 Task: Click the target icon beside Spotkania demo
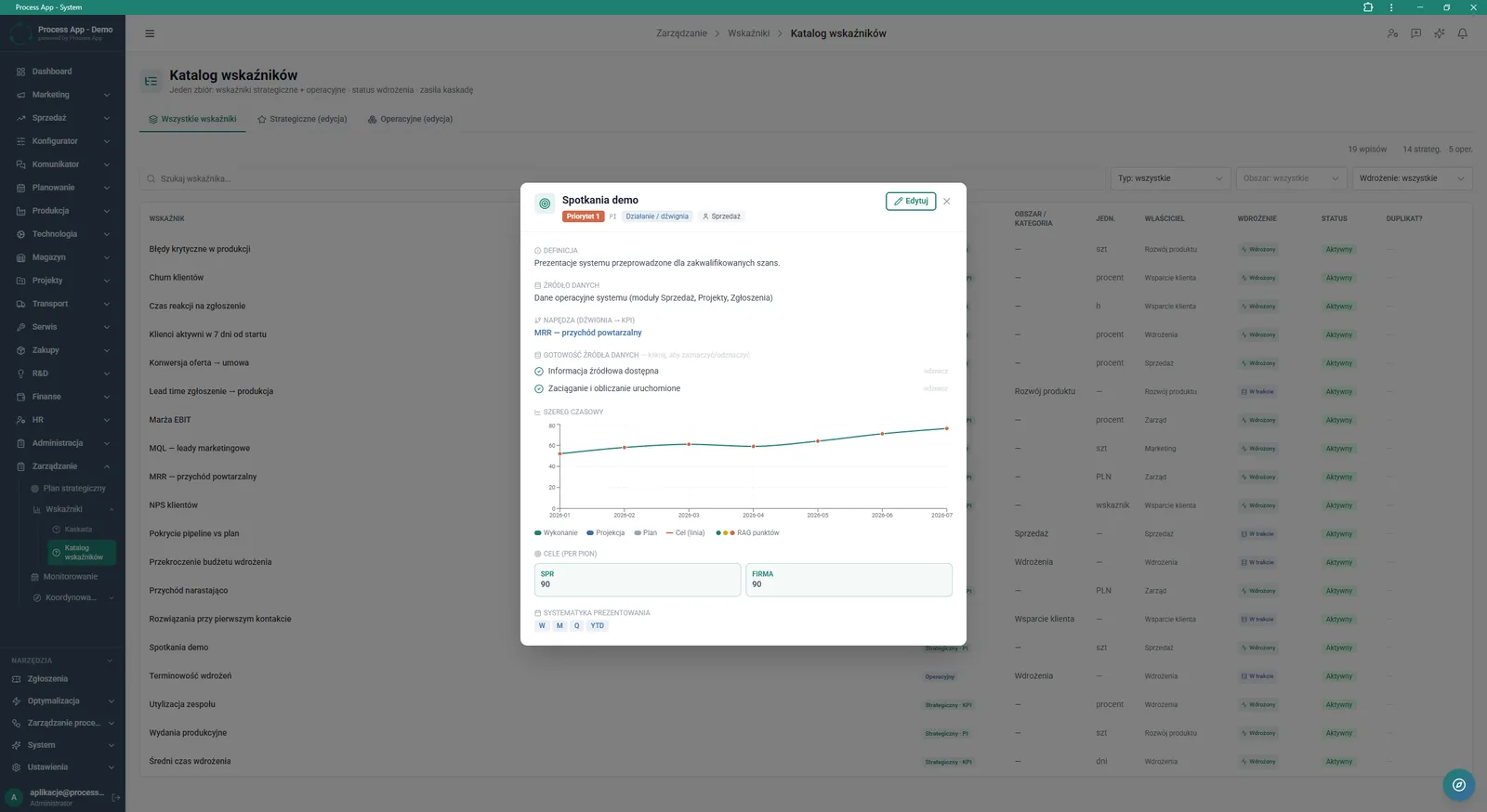coord(545,203)
